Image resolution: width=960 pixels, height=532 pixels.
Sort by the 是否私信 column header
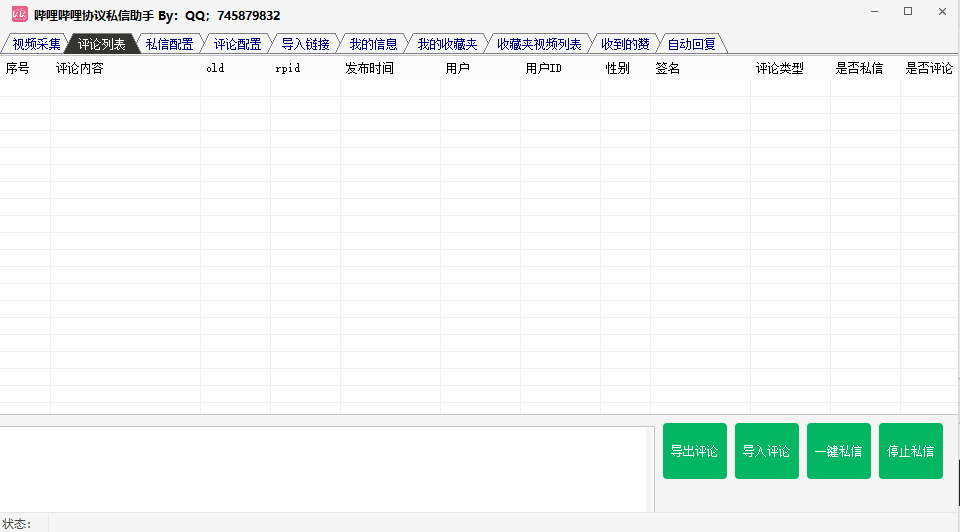858,69
